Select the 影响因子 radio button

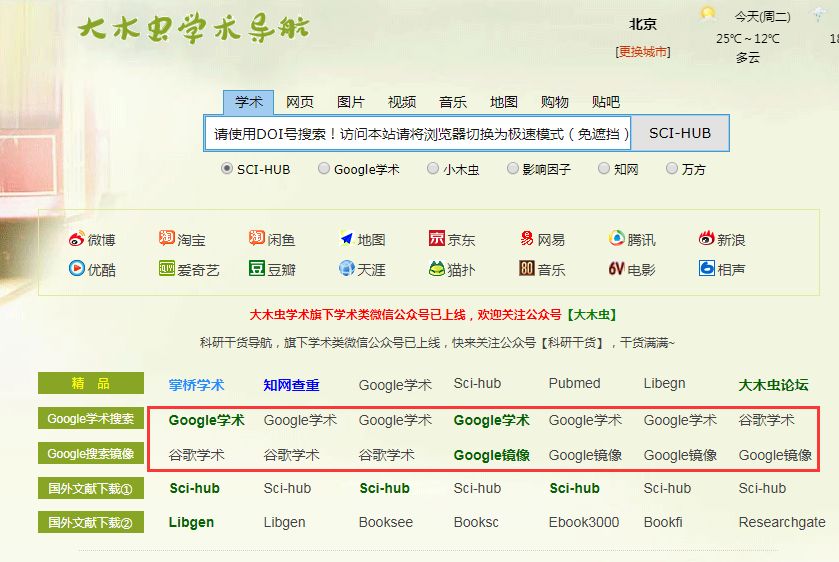pyautogui.click(x=513, y=169)
